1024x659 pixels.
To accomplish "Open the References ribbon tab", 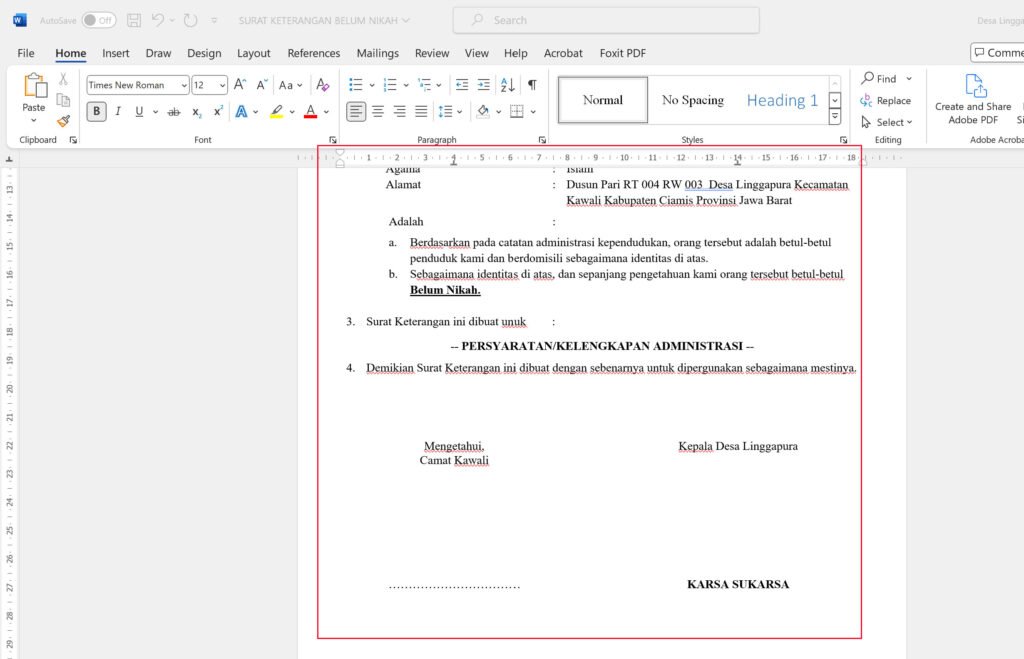I will (x=313, y=53).
